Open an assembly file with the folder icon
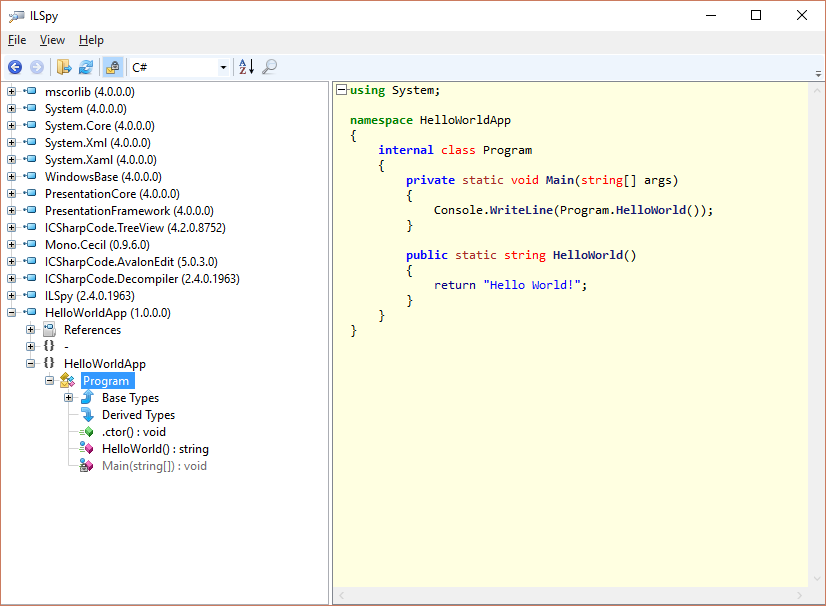Image resolution: width=826 pixels, height=606 pixels. tap(64, 67)
